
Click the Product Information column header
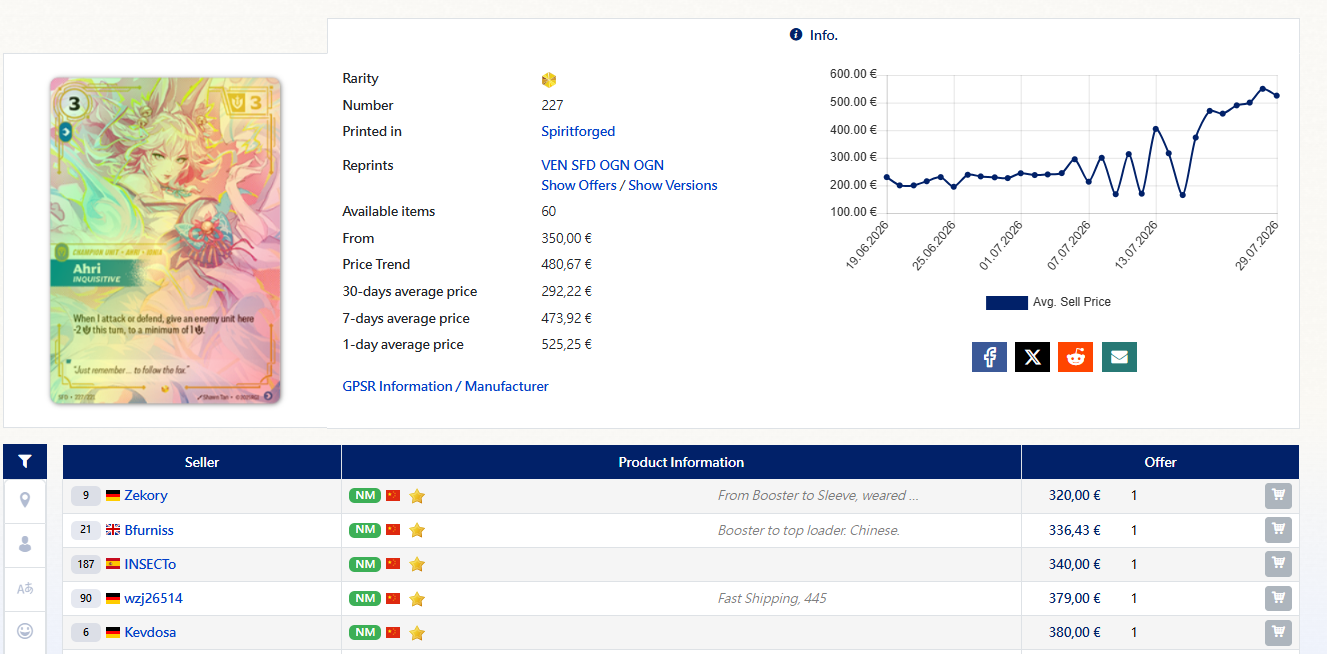(x=681, y=462)
